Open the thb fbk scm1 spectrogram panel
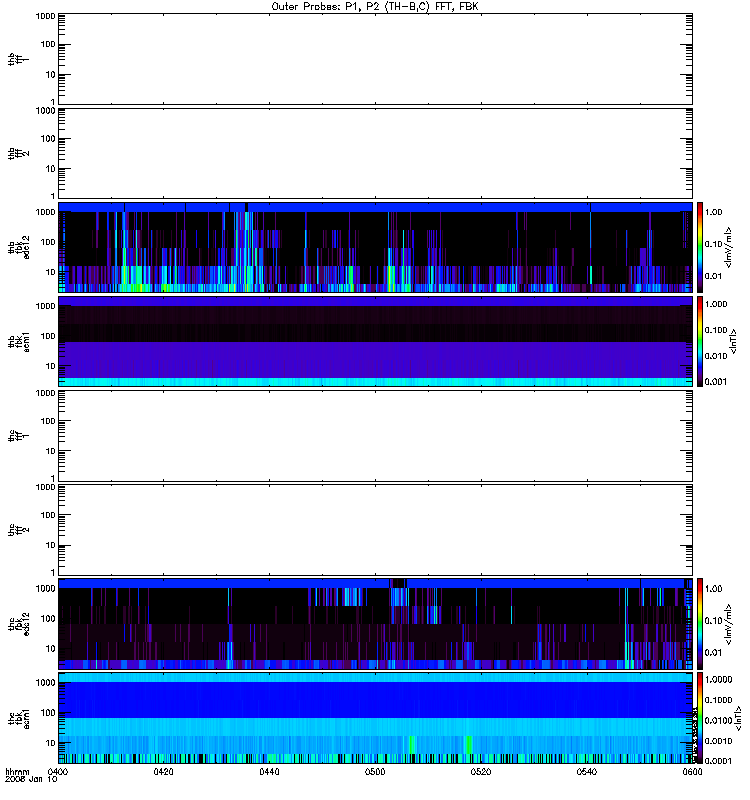This screenshot has width=750, height=800. [376, 341]
